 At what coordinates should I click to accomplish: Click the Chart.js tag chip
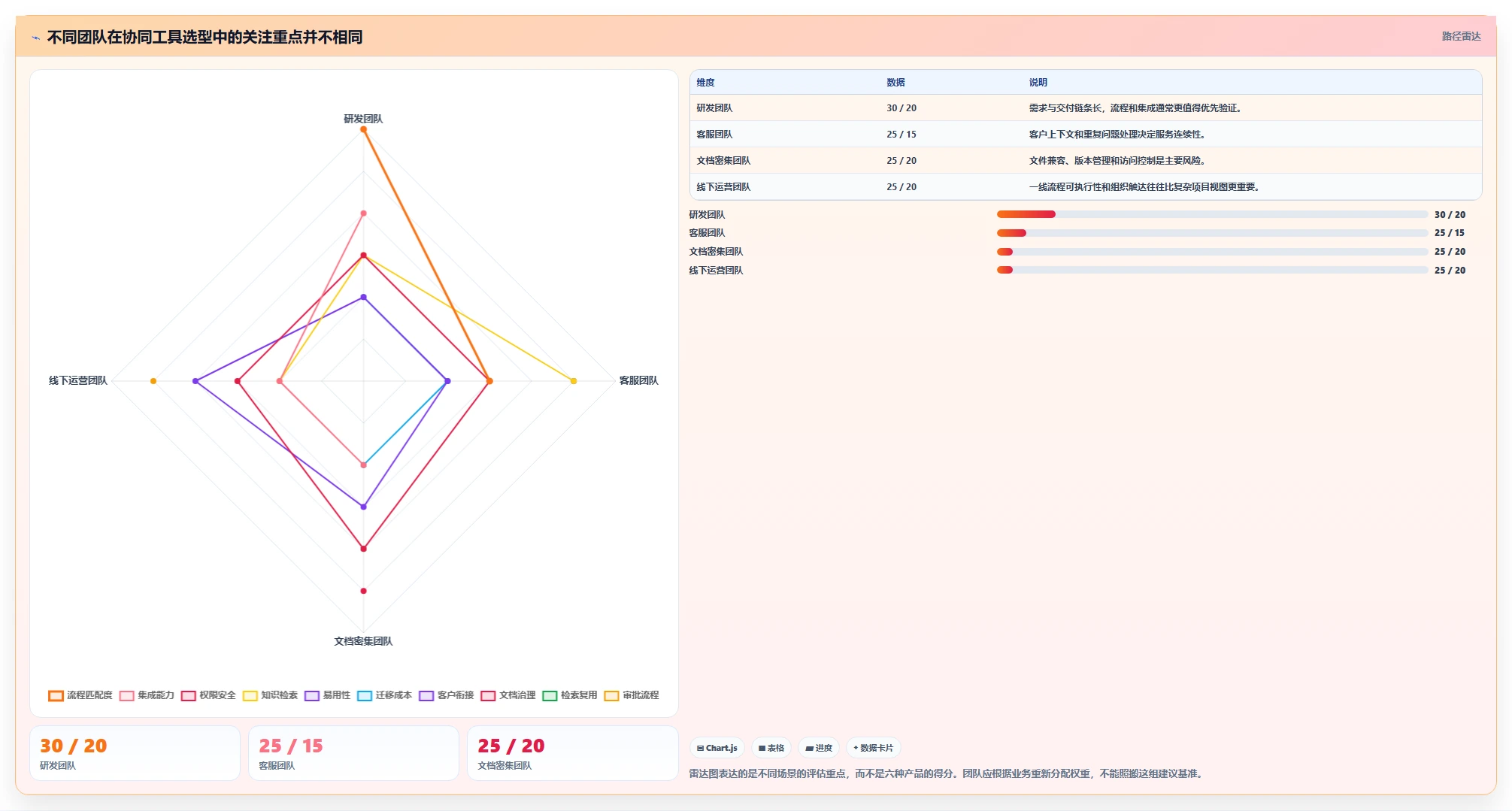pyautogui.click(x=717, y=748)
